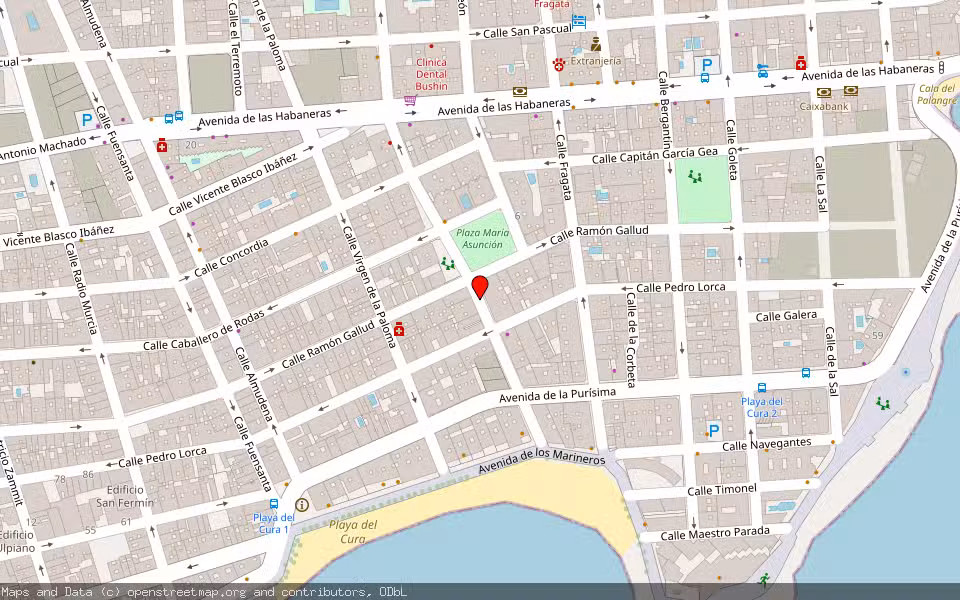Click the Playa del Cura beach label
This screenshot has height=600, width=960.
point(353,531)
